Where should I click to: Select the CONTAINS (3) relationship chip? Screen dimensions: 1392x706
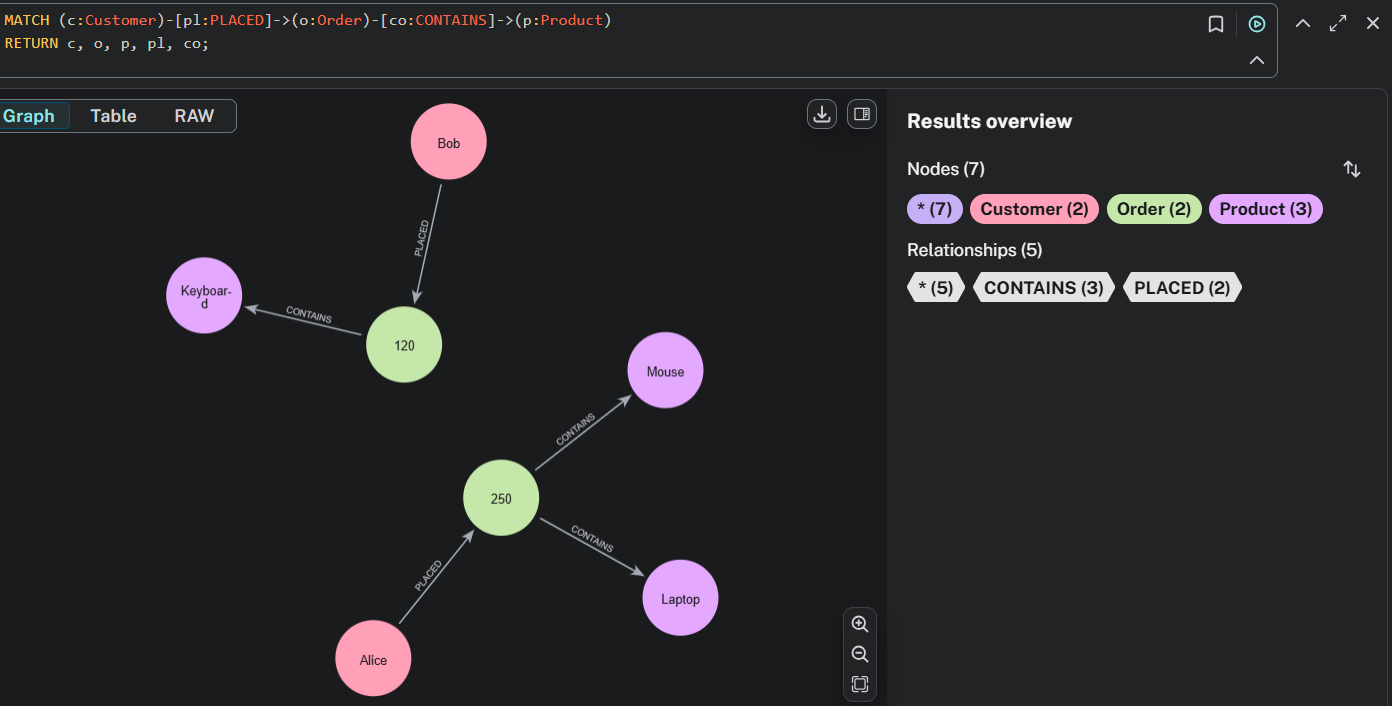[1043, 288]
